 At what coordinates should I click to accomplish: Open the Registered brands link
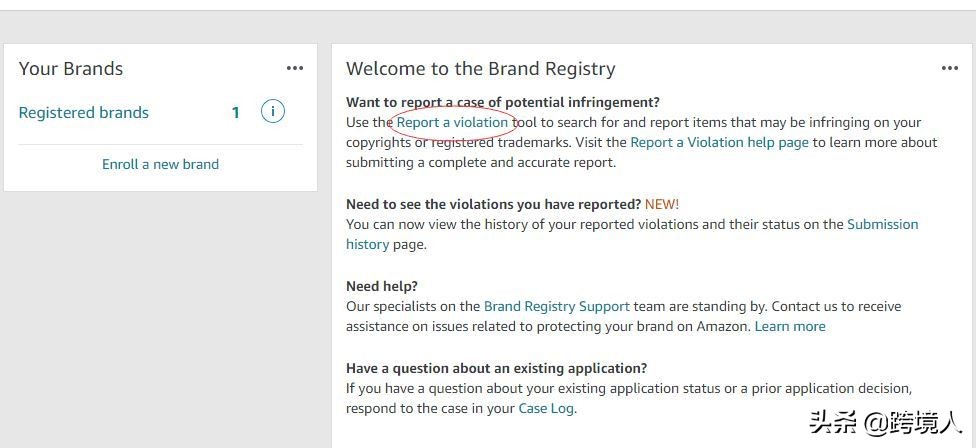pos(84,113)
